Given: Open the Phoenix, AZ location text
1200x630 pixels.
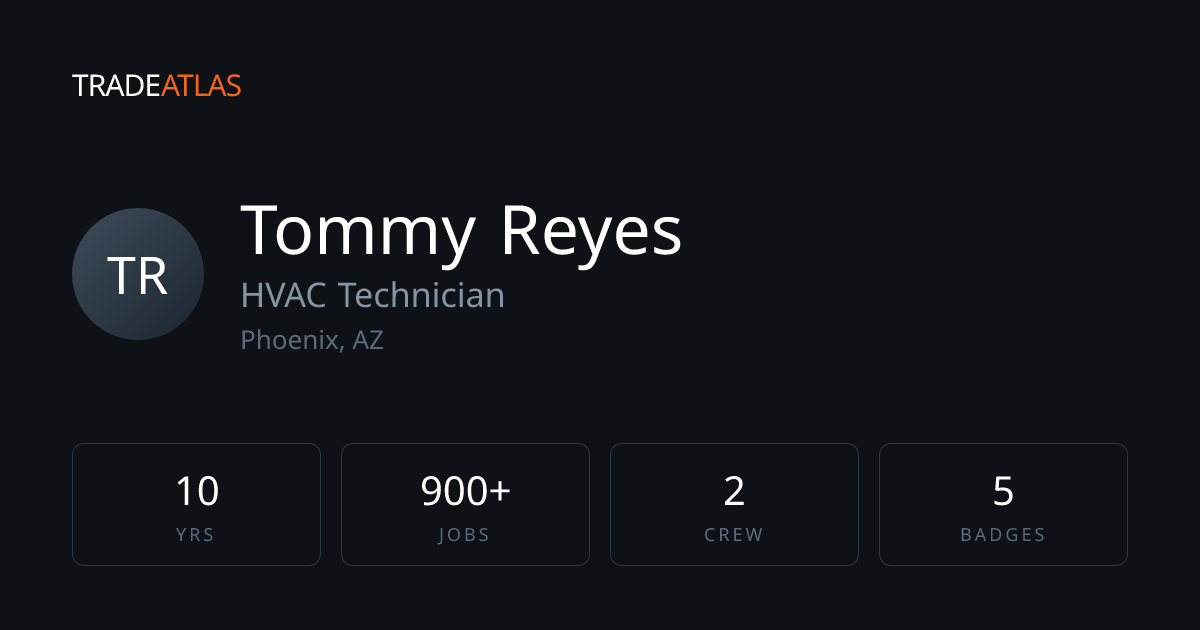Looking at the screenshot, I should tap(312, 340).
